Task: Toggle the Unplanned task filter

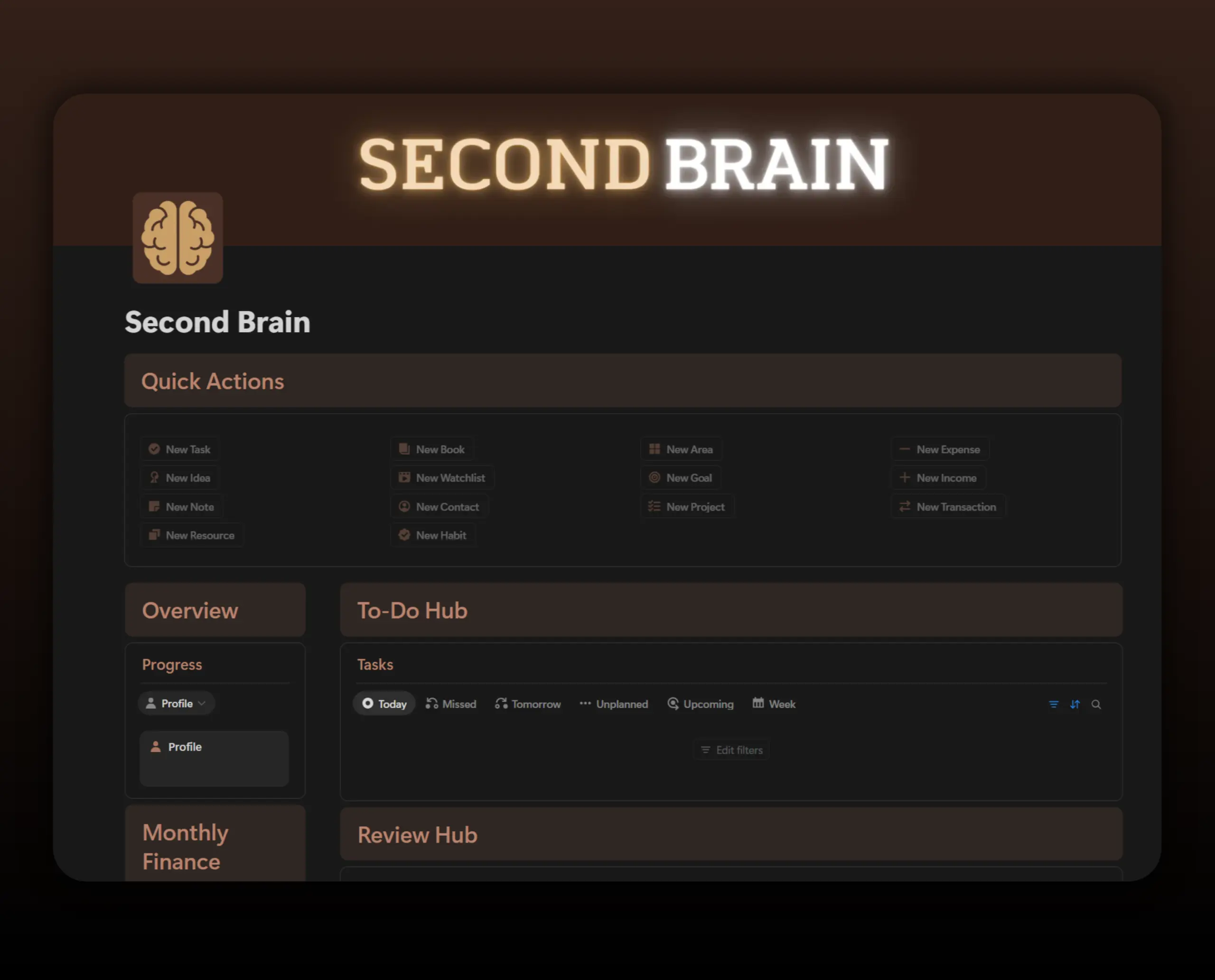Action: [613, 703]
